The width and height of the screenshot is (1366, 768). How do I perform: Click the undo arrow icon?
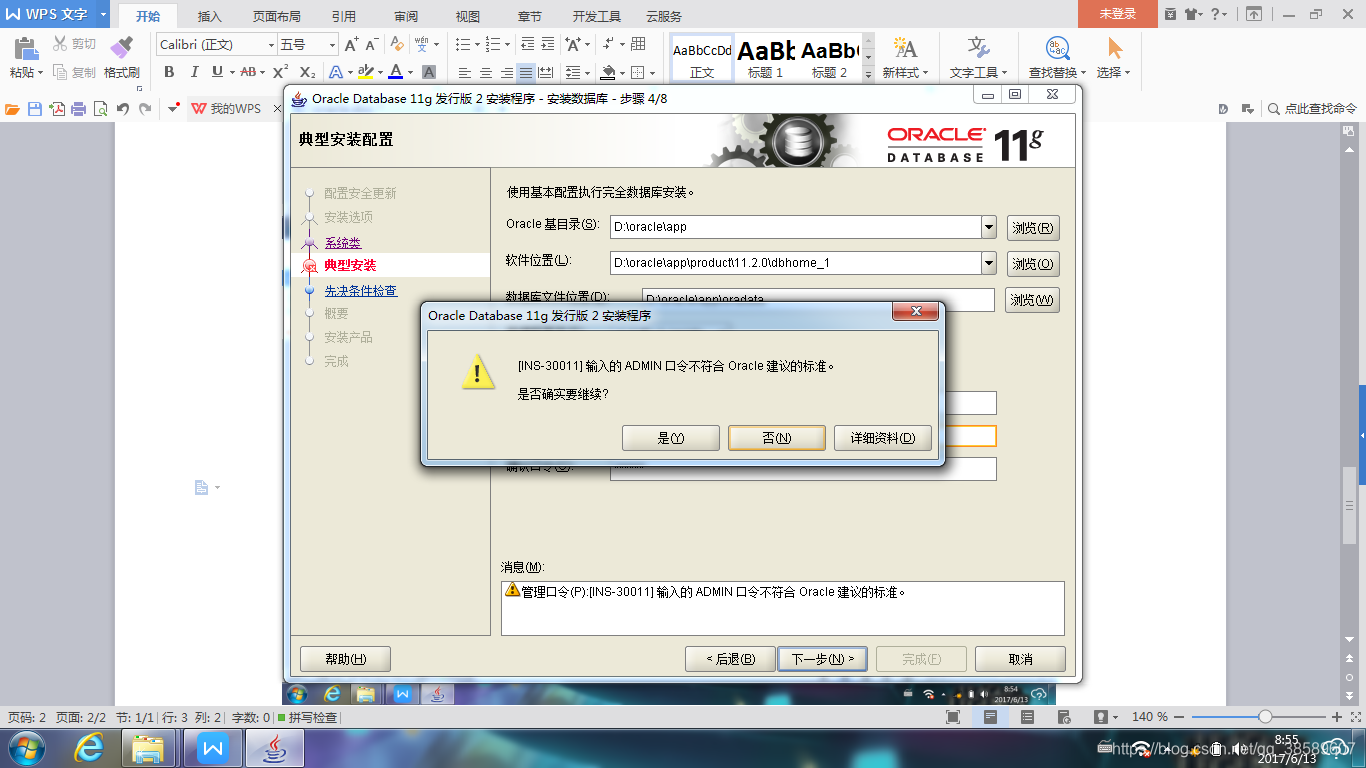(123, 109)
